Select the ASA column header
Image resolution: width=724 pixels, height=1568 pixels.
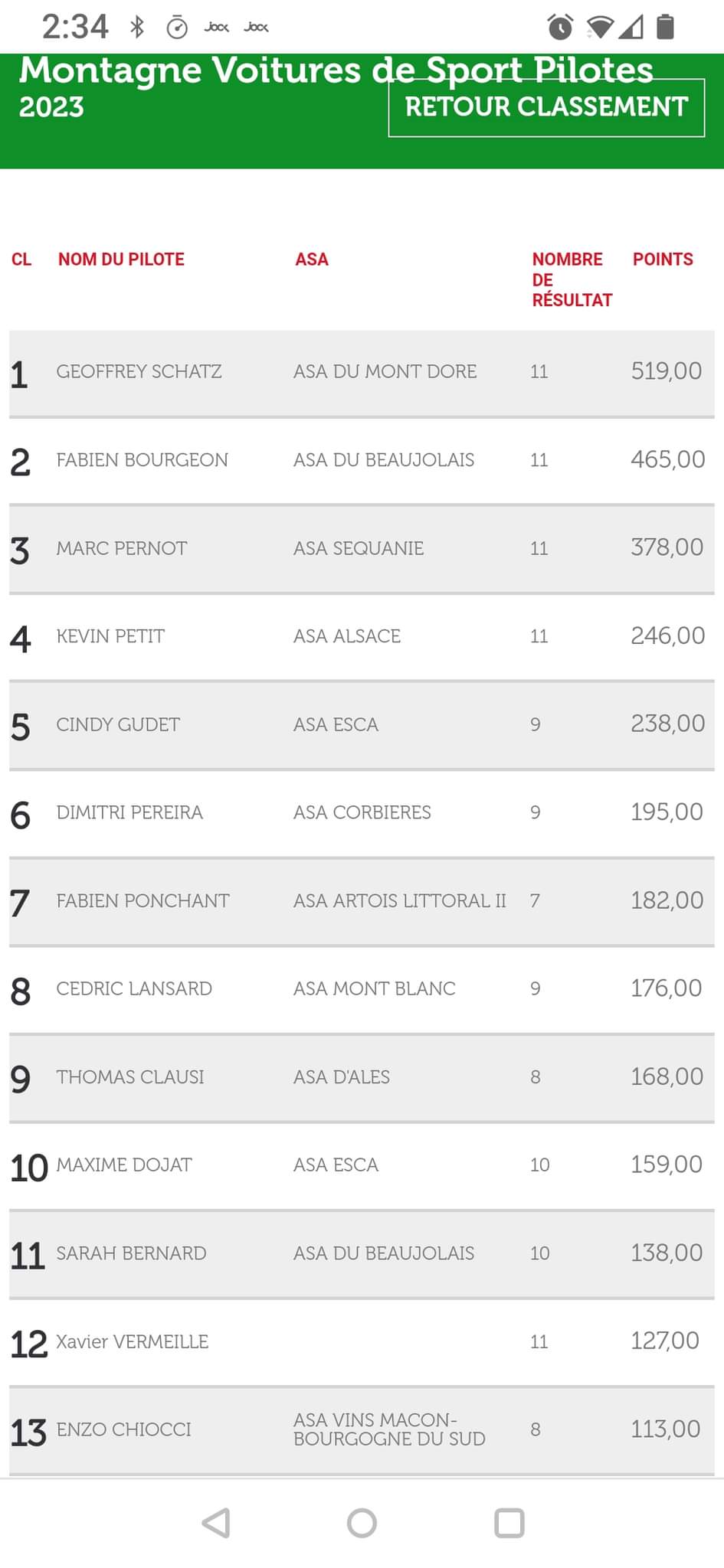[312, 260]
